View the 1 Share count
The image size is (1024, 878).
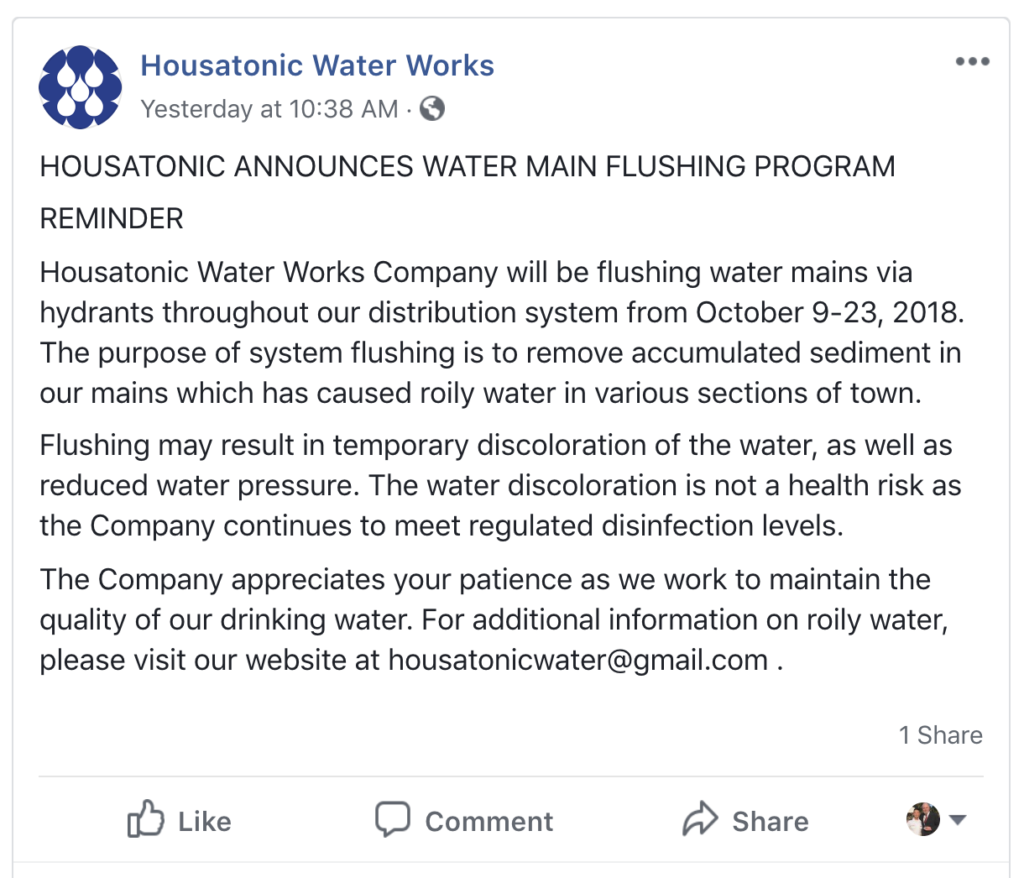(x=940, y=735)
